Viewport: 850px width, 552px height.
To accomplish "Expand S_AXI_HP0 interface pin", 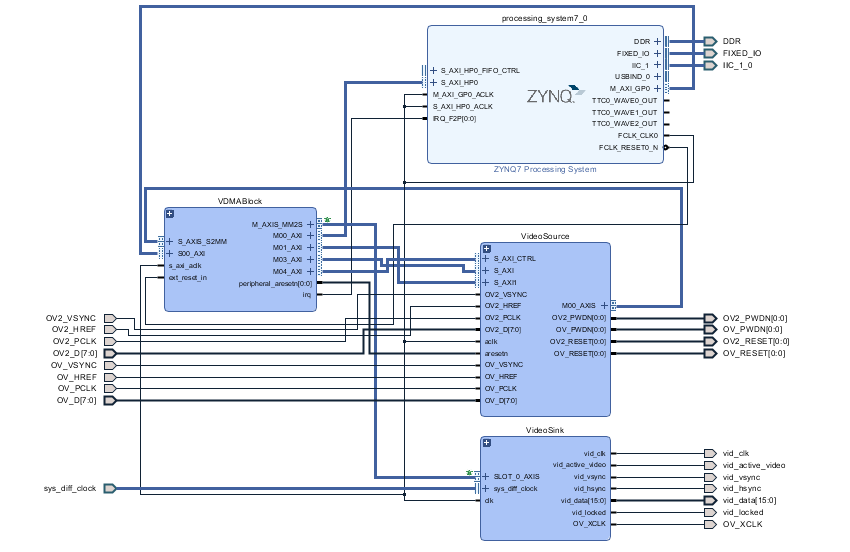I will coord(433,82).
